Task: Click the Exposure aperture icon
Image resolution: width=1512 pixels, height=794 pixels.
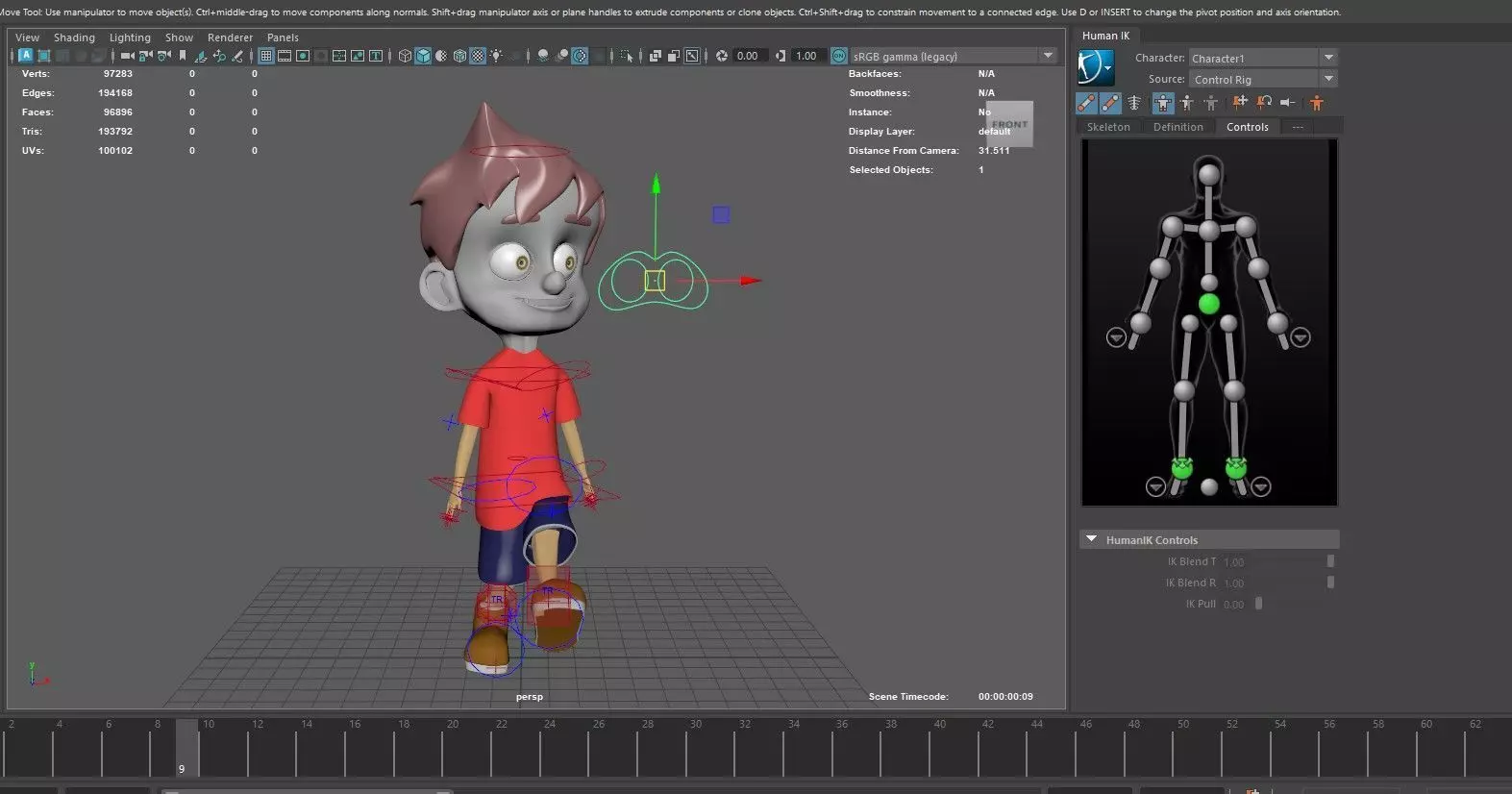Action: tap(722, 56)
